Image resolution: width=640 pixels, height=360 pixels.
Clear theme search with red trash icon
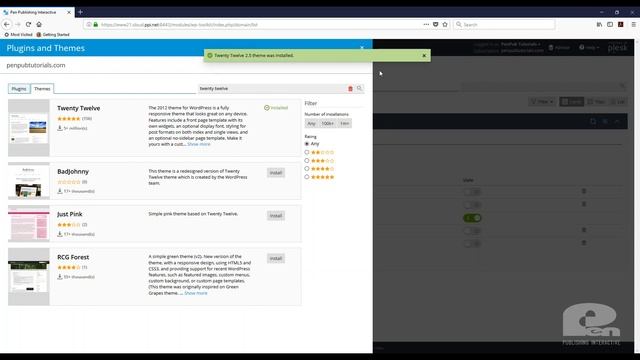[350, 89]
